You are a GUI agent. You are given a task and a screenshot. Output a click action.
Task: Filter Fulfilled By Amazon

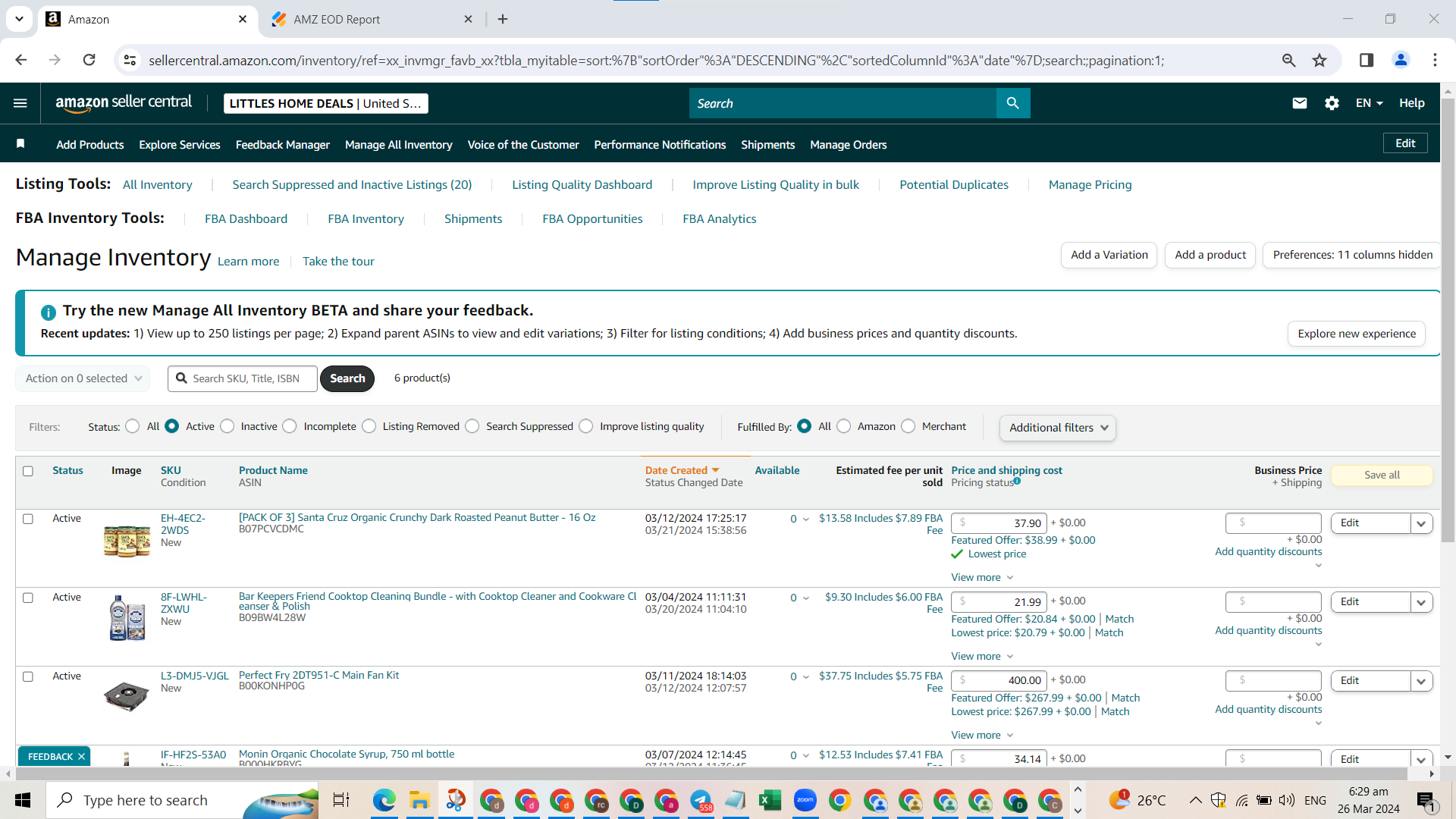844,426
